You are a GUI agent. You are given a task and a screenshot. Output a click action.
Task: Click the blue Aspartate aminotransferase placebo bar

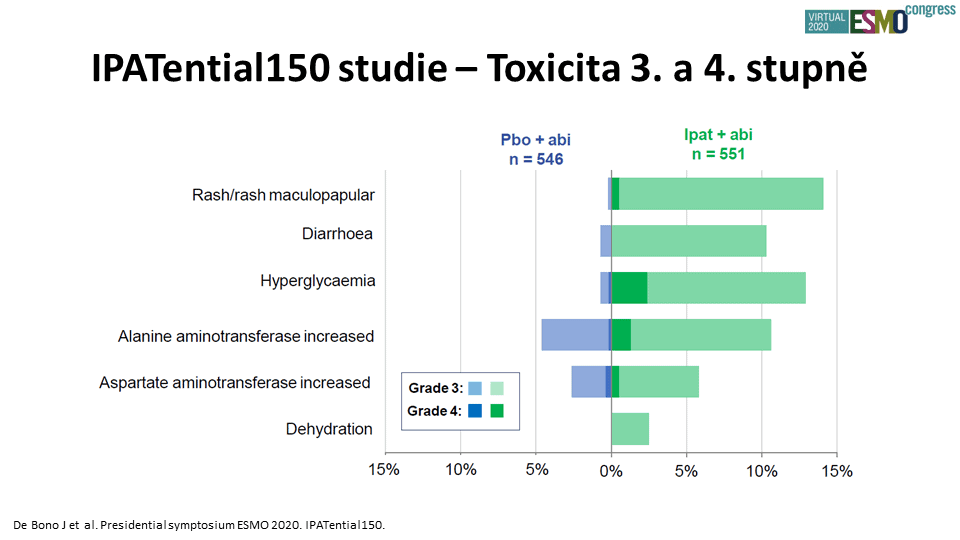point(589,382)
